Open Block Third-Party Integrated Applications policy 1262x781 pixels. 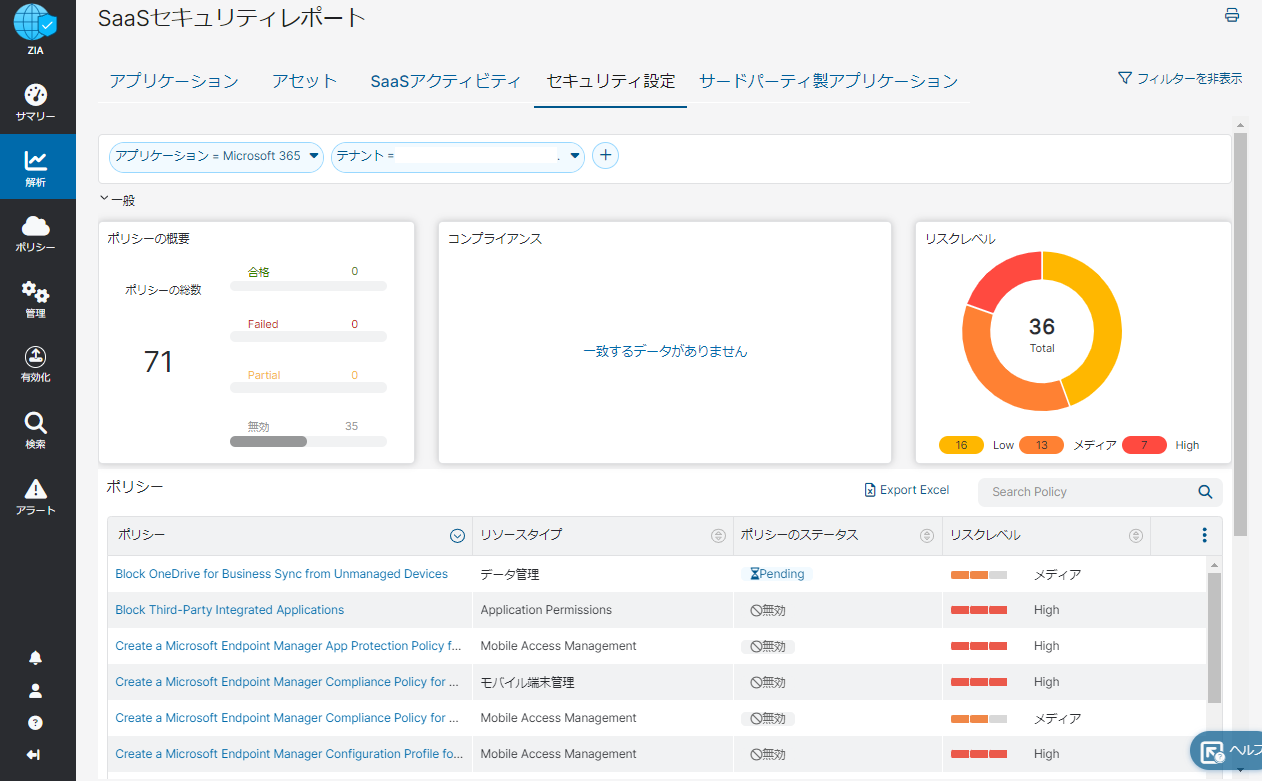tap(230, 610)
